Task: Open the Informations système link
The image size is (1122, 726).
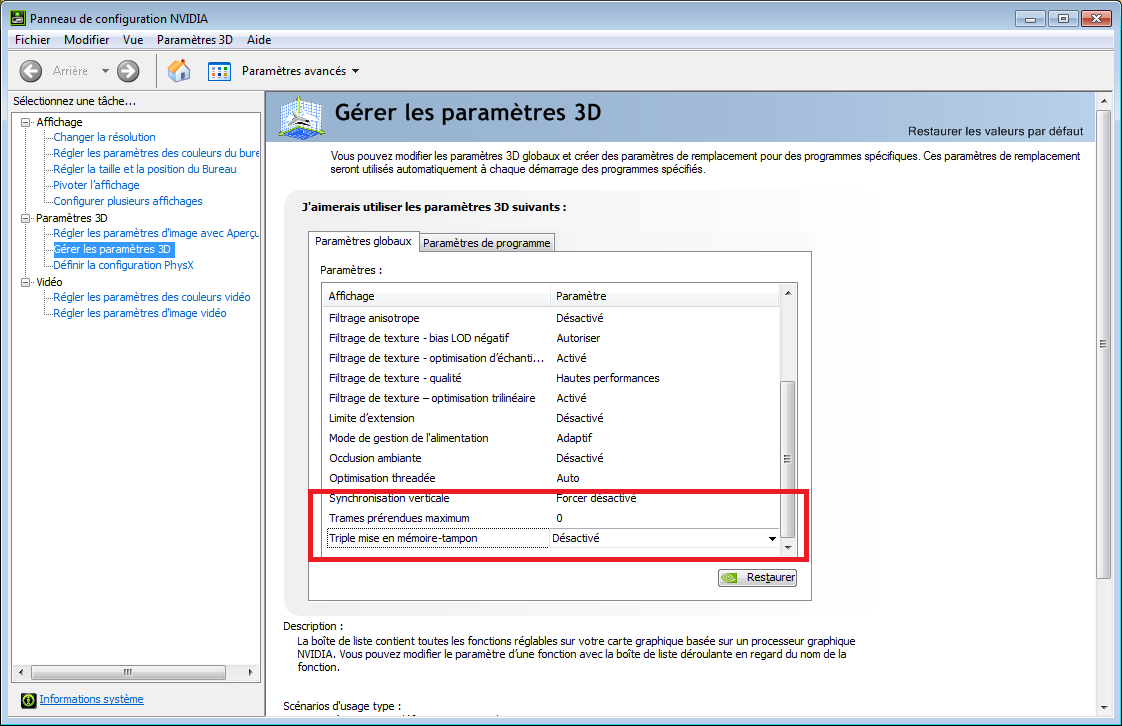Action: [x=92, y=700]
